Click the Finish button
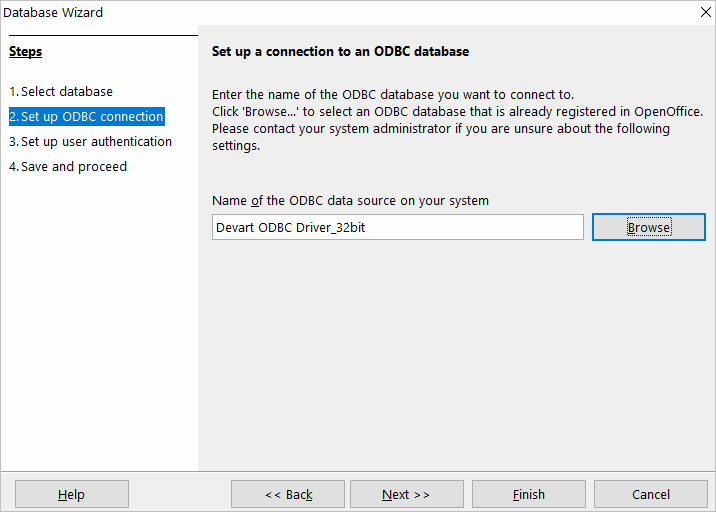 [528, 494]
